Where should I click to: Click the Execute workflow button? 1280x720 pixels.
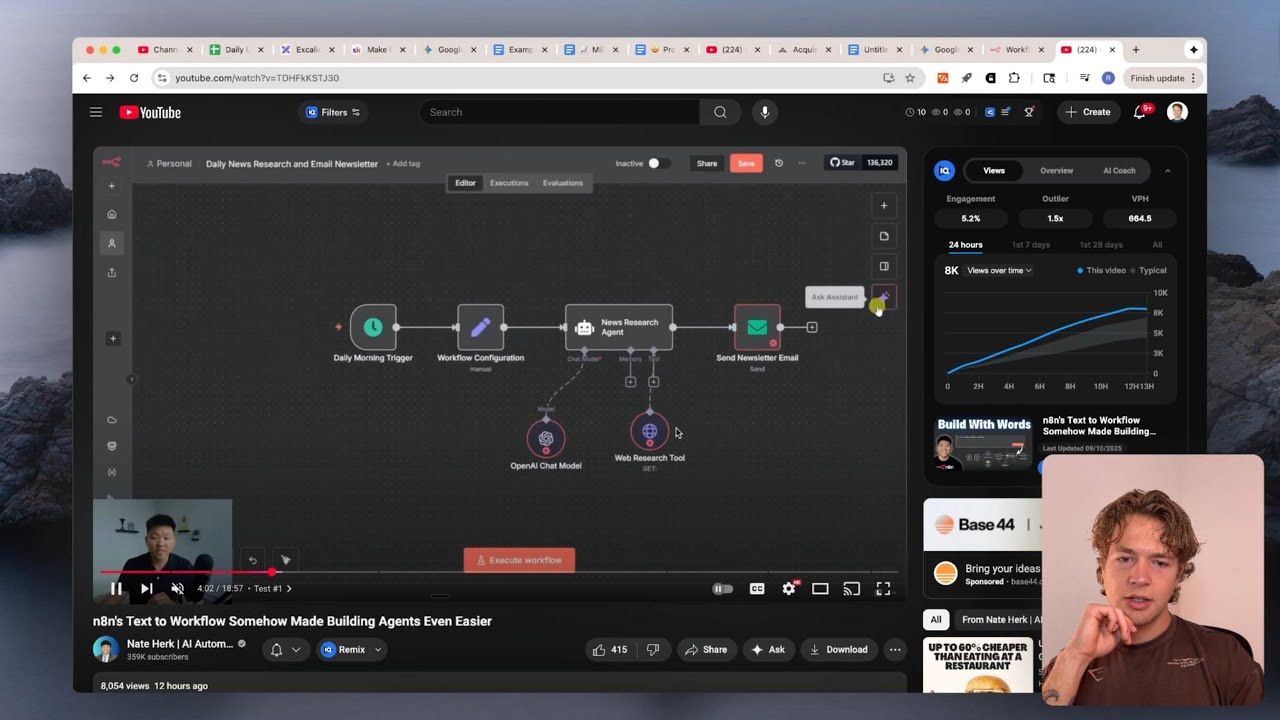point(519,560)
